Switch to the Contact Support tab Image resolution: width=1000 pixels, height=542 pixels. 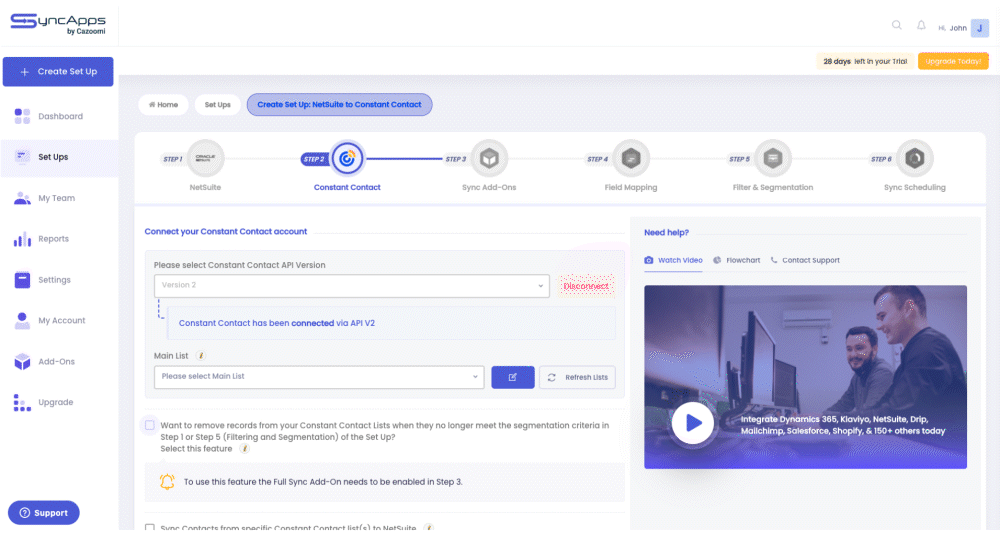tap(805, 260)
